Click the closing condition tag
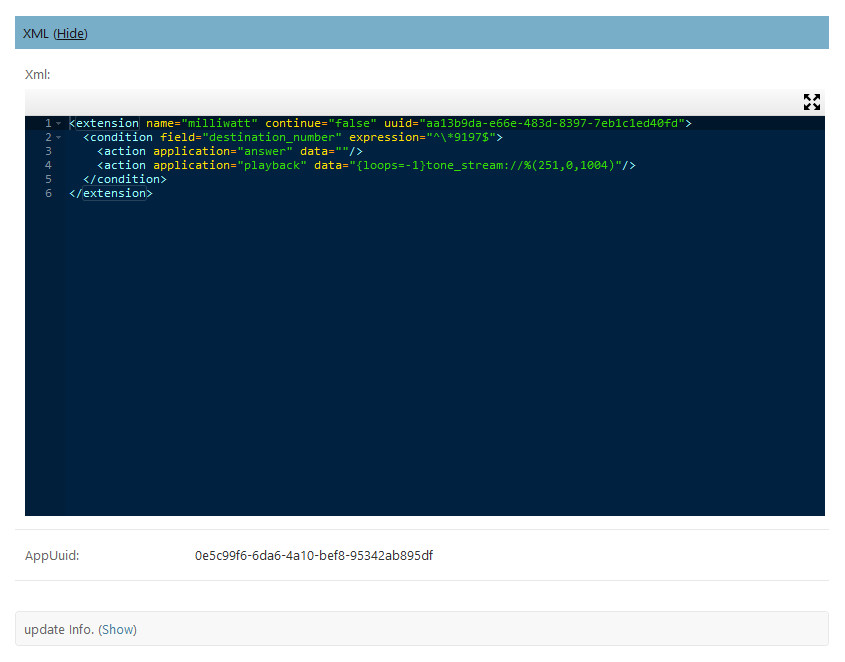Image resolution: width=845 pixels, height=662 pixels. [x=125, y=179]
